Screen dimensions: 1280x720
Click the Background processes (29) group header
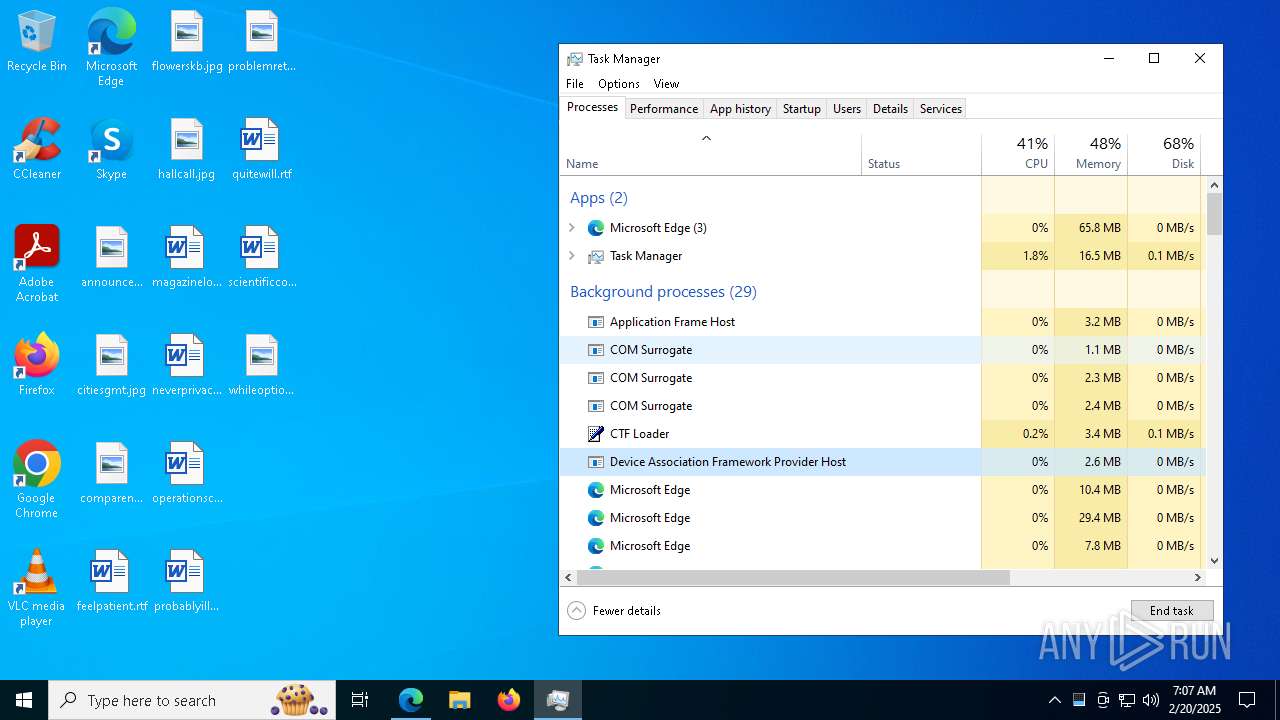(x=663, y=292)
